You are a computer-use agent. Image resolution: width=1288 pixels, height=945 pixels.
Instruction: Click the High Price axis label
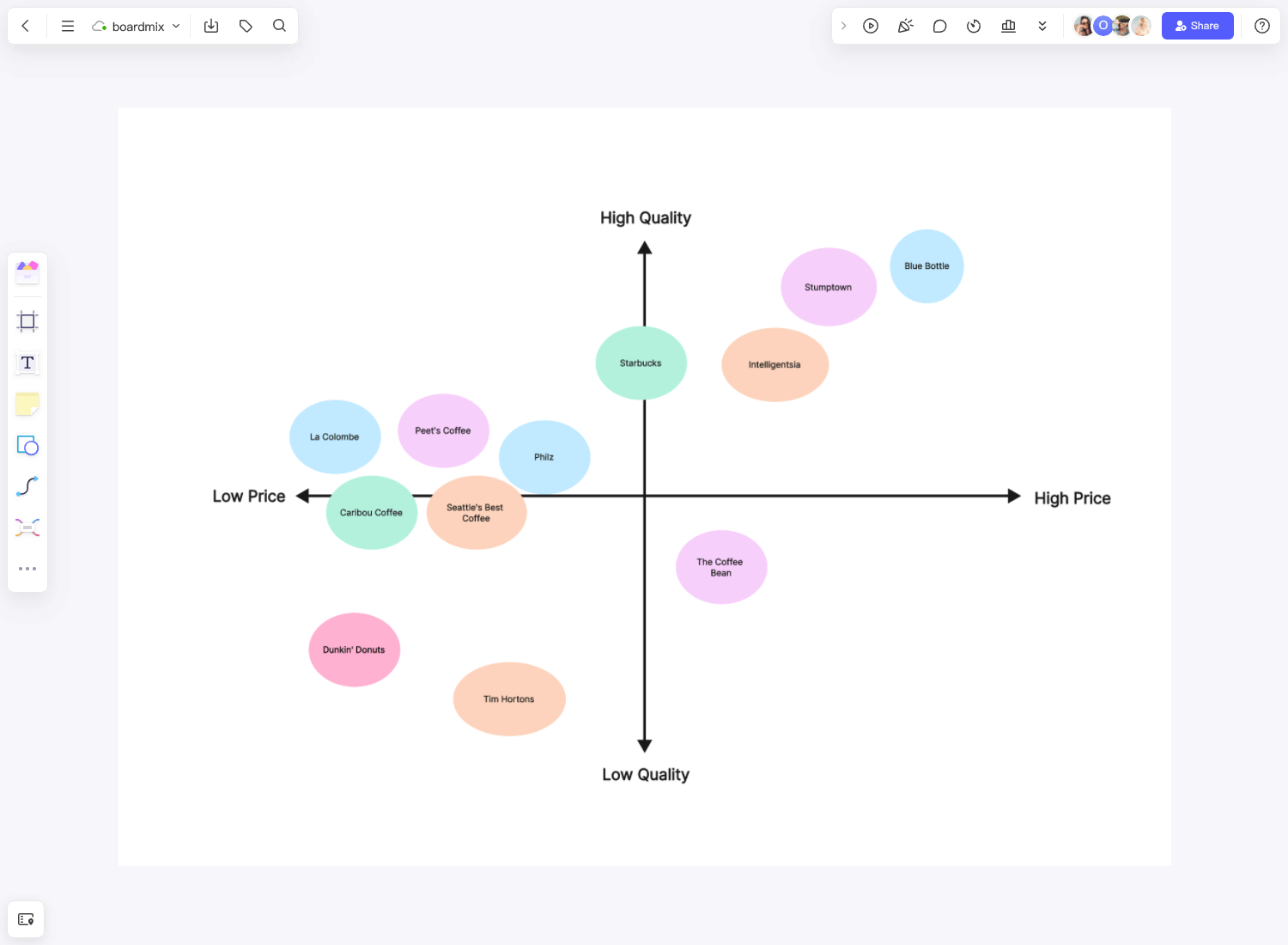(1072, 498)
